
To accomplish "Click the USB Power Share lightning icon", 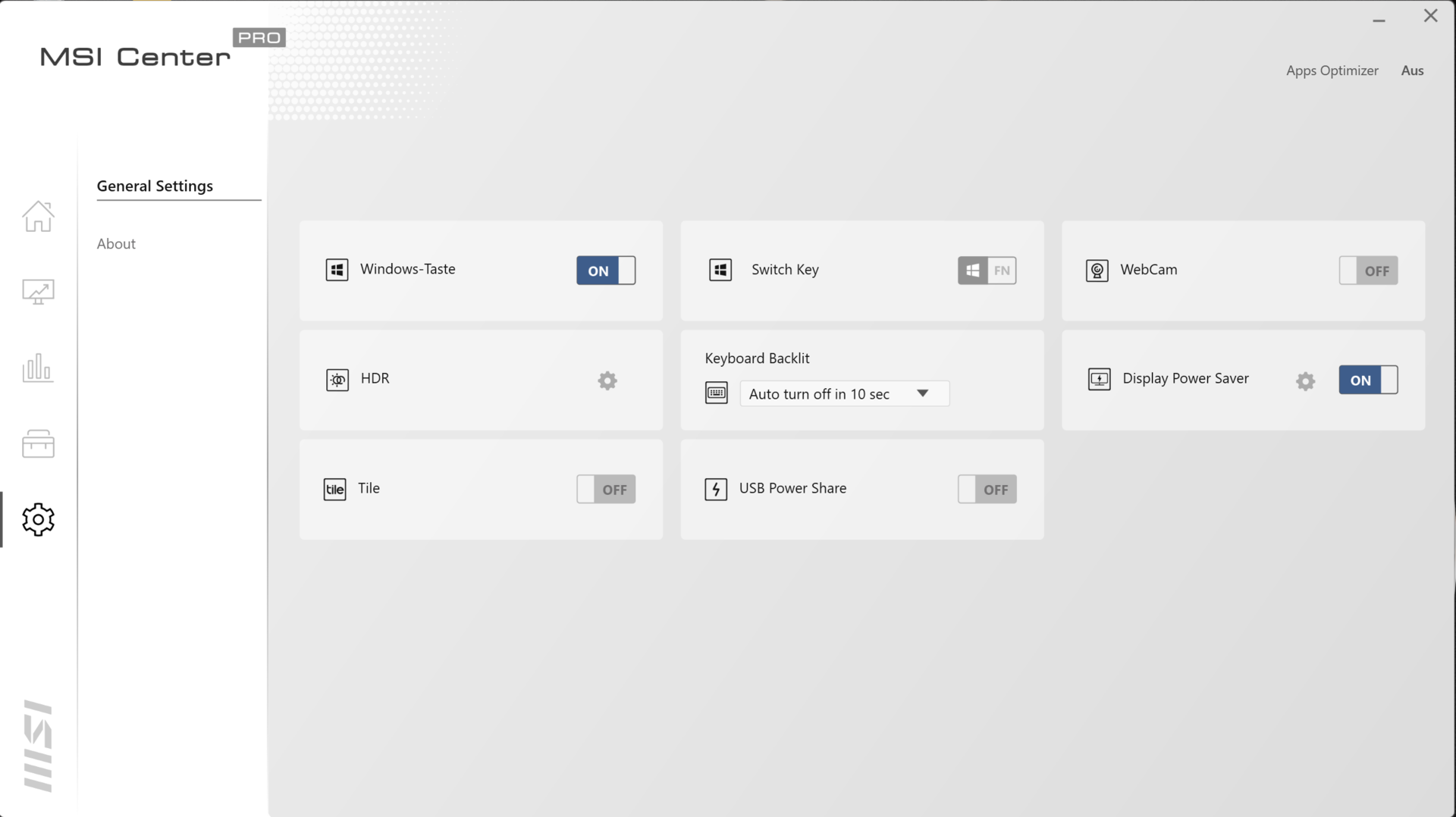I will (716, 490).
